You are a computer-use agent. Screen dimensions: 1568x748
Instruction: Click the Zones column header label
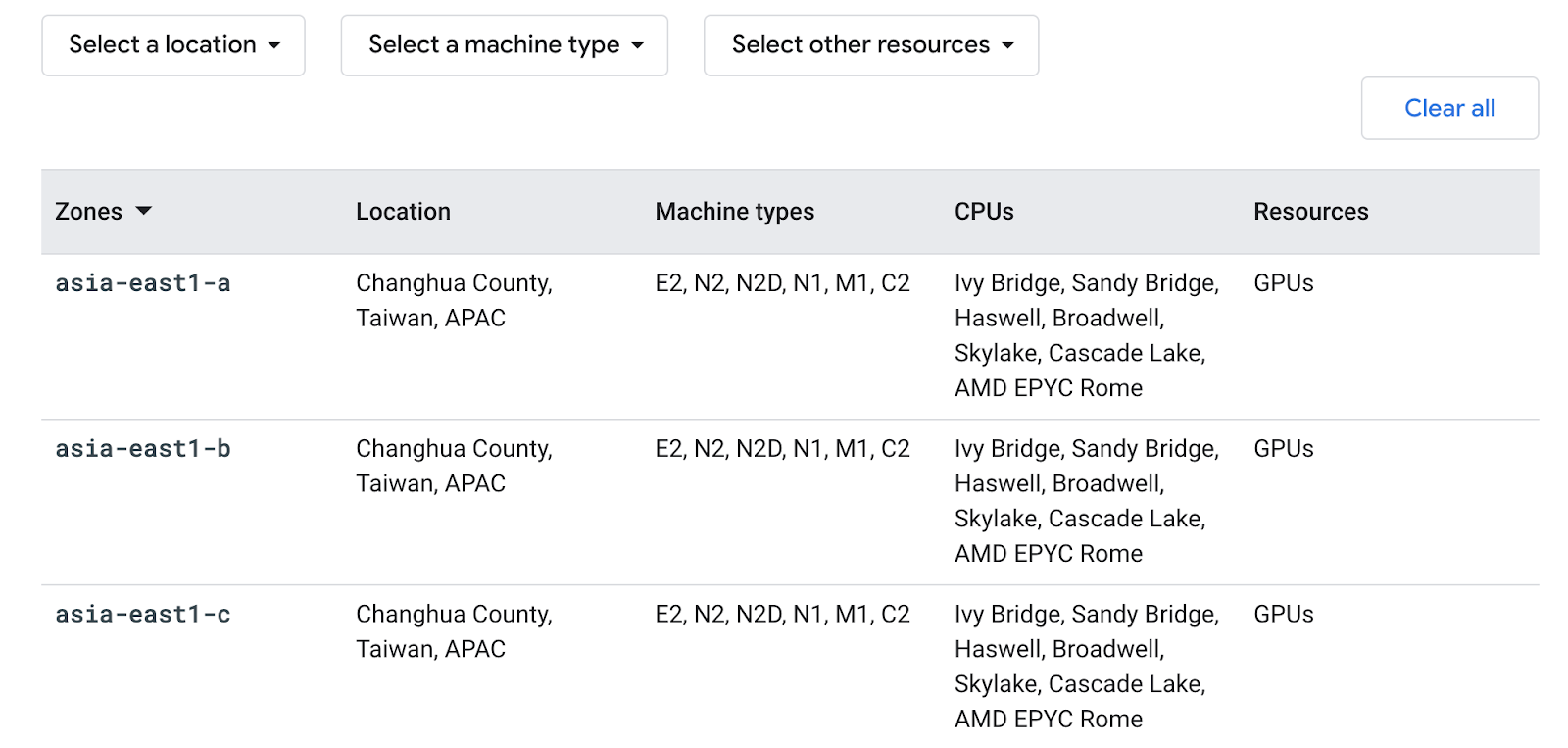[x=89, y=212]
